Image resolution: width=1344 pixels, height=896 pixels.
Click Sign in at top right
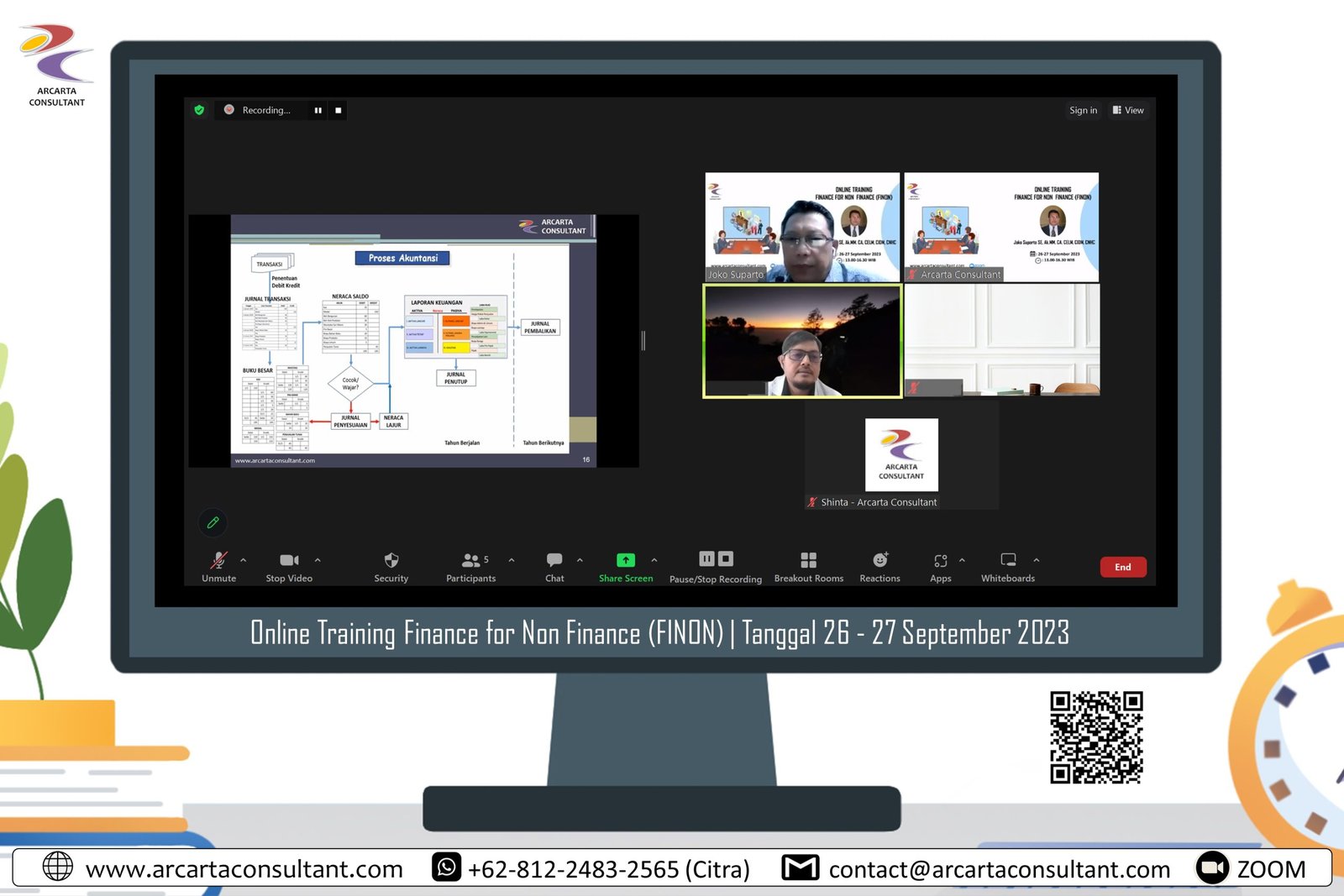pyautogui.click(x=1083, y=110)
